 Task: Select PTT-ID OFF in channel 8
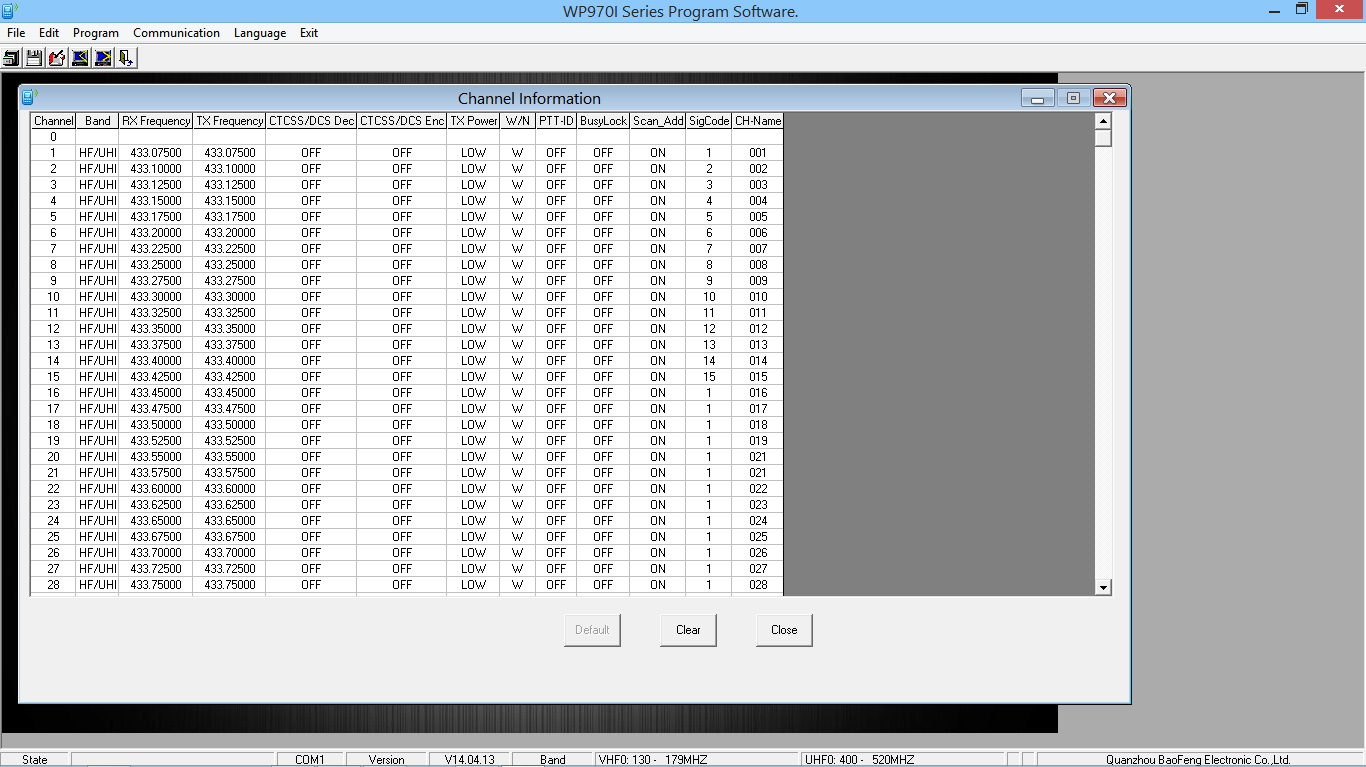tap(556, 265)
